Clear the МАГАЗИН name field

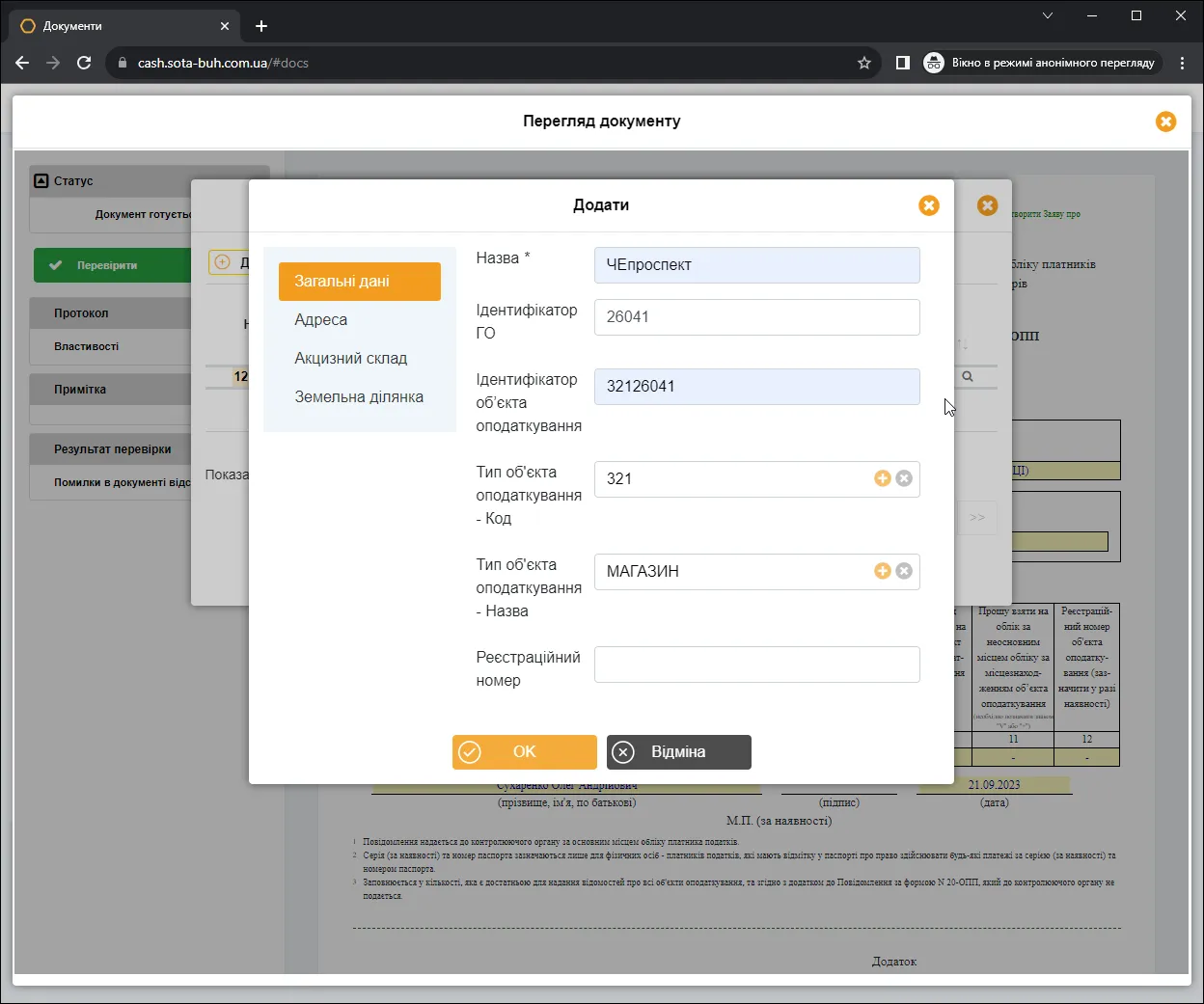[904, 571]
